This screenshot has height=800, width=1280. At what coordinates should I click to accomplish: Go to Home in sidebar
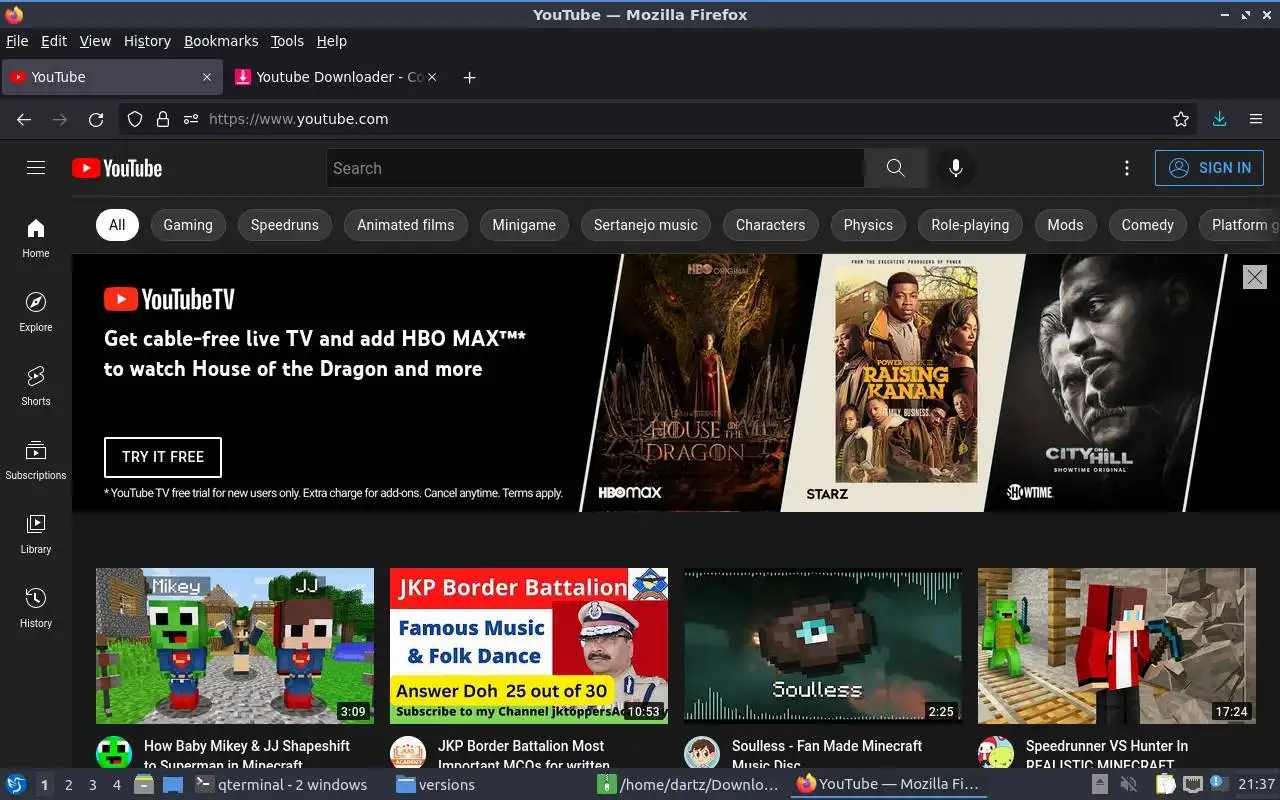coord(36,238)
